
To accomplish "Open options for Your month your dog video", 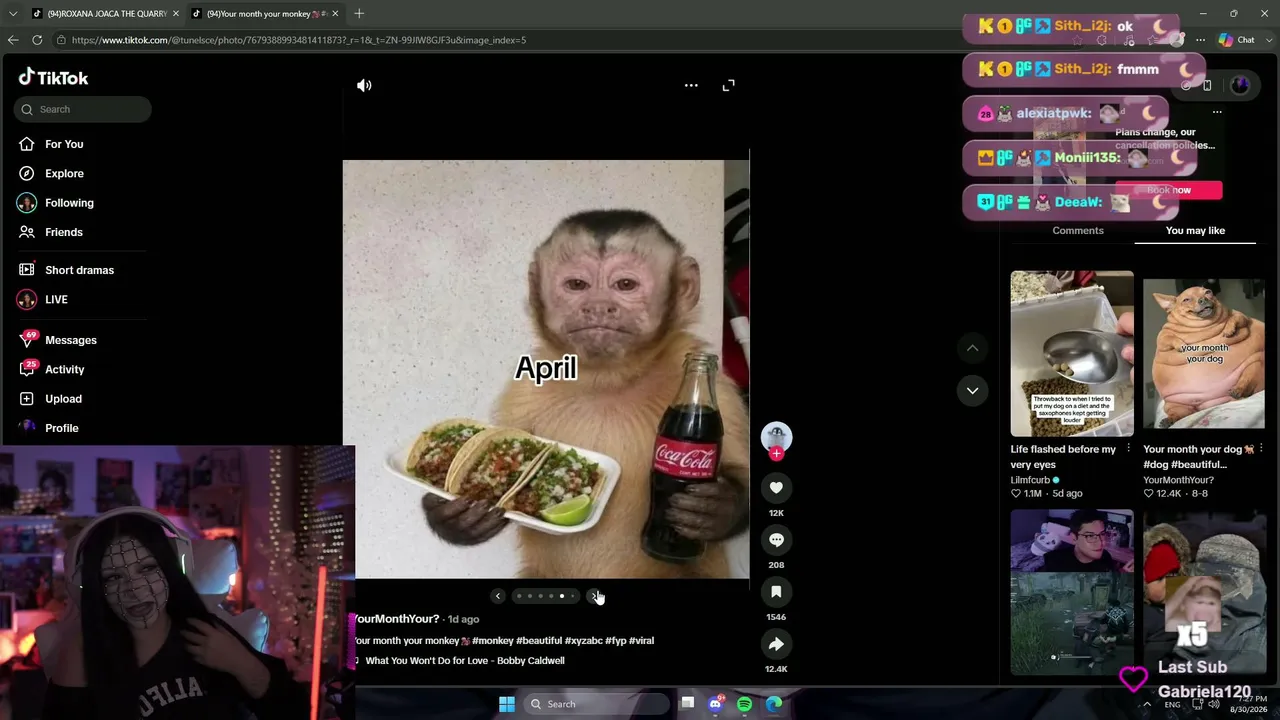I will tap(1261, 448).
